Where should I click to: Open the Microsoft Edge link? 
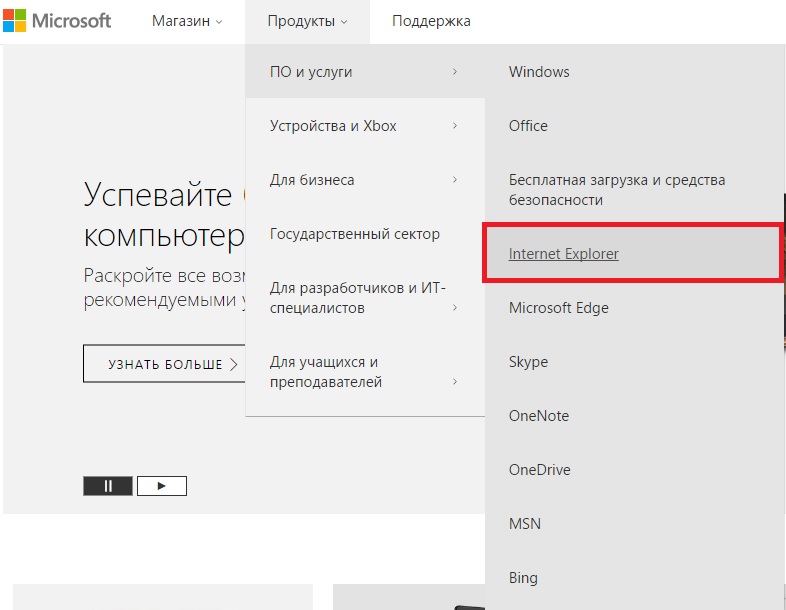558,308
